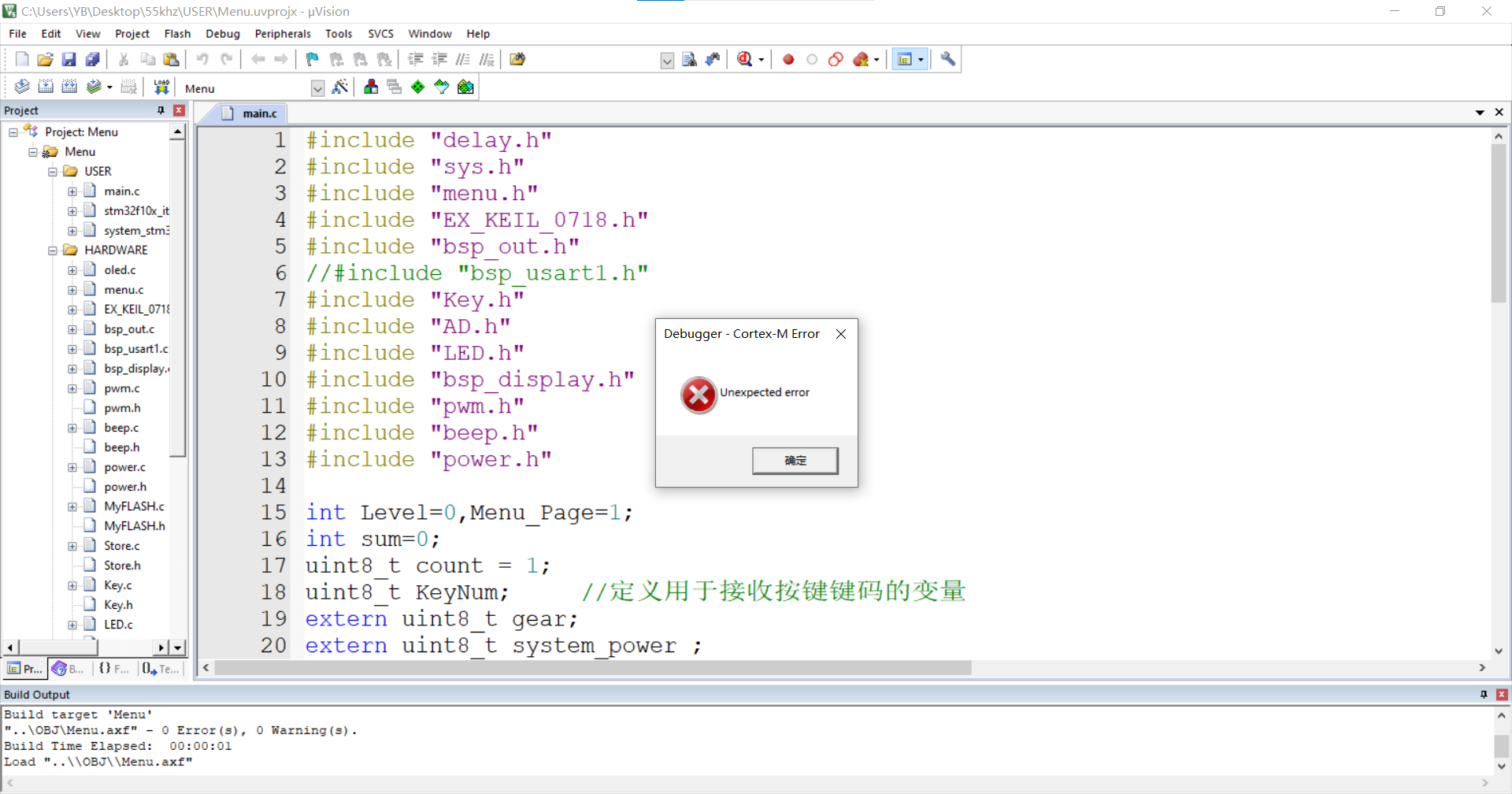Viewport: 1512px width, 794px height.
Task: Toggle pin on the Project panel
Action: 161,110
